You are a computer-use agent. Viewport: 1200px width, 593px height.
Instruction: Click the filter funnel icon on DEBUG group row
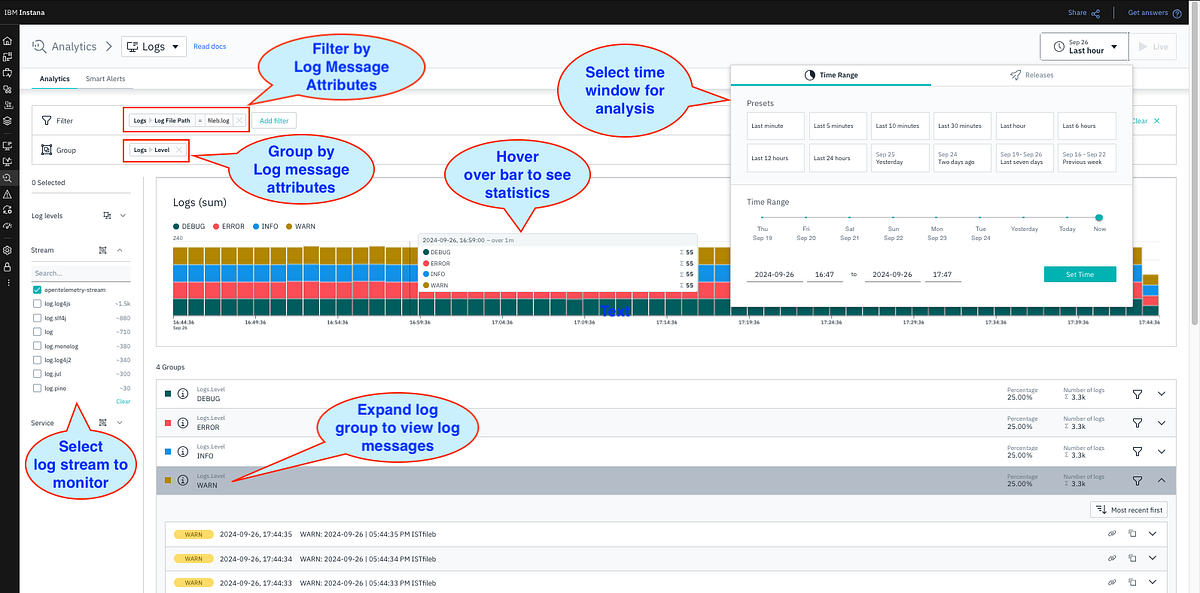[1137, 394]
